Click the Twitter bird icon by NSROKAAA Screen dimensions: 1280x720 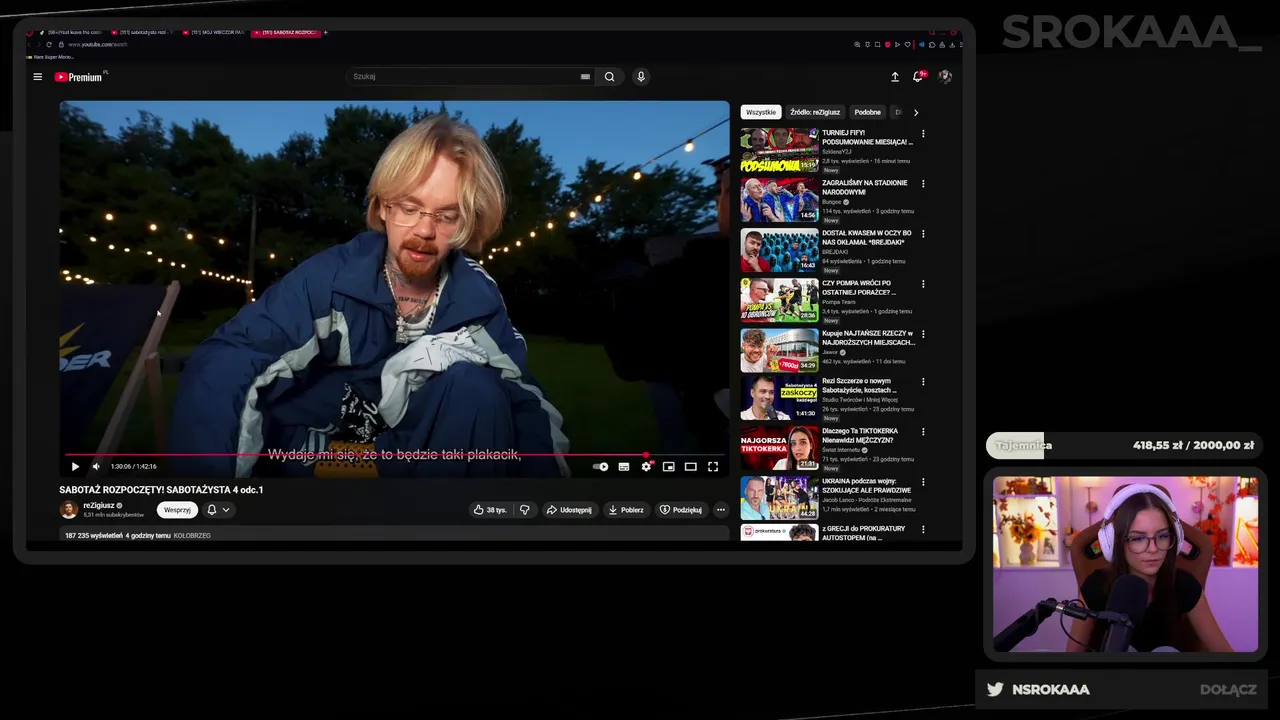pos(995,689)
